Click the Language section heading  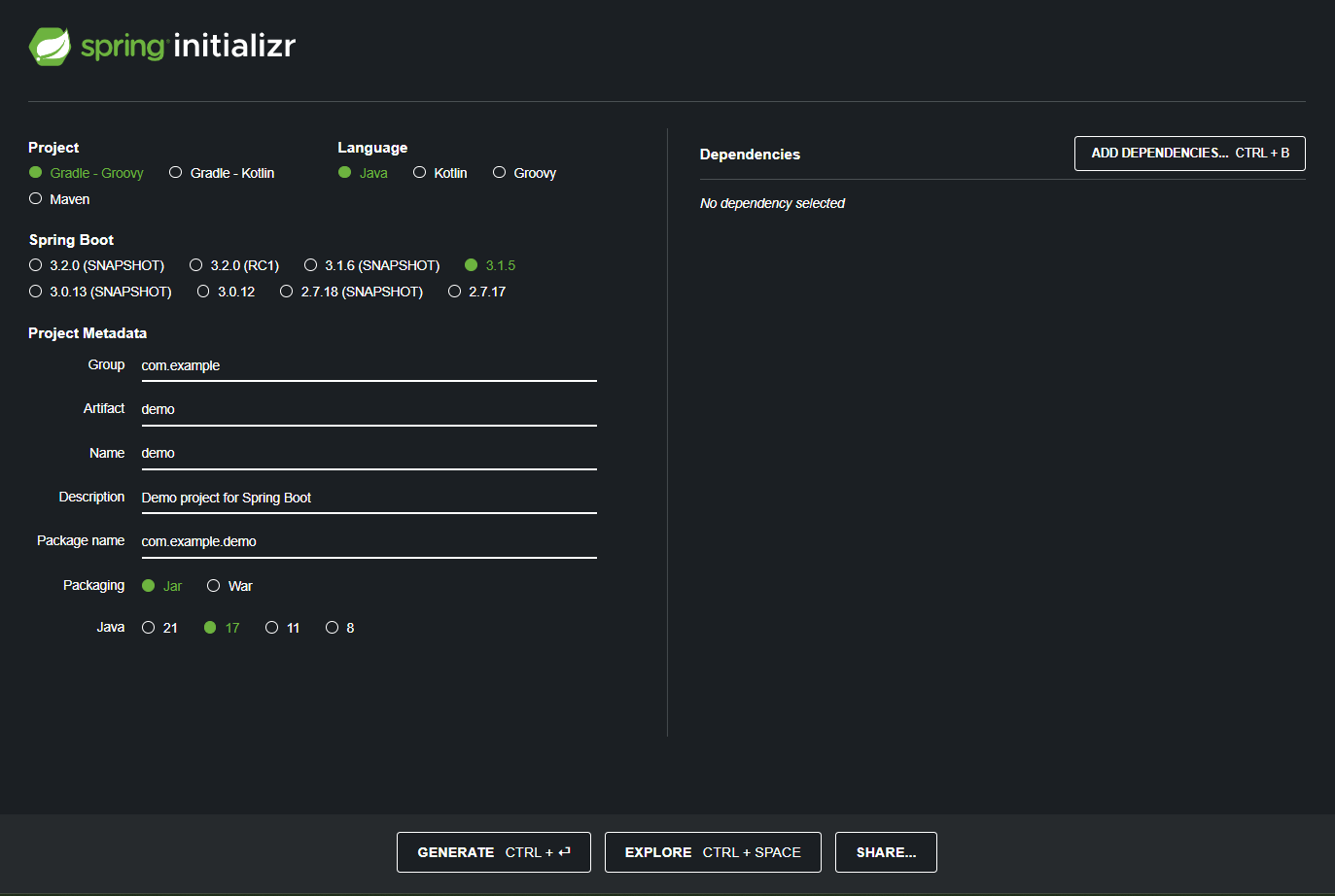pyautogui.click(x=372, y=148)
